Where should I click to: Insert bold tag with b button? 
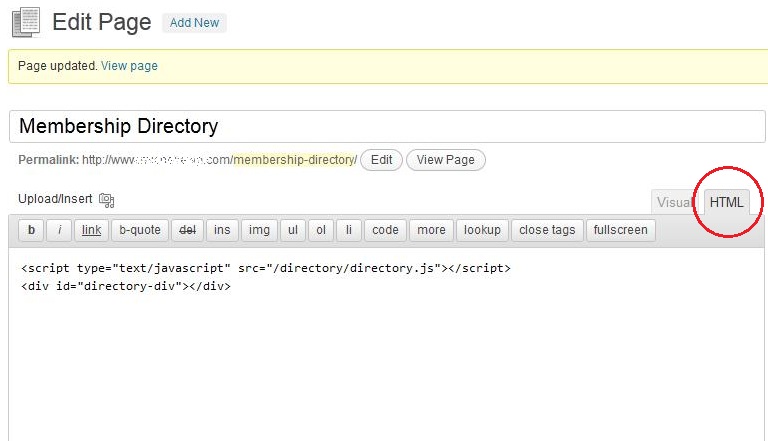31,230
